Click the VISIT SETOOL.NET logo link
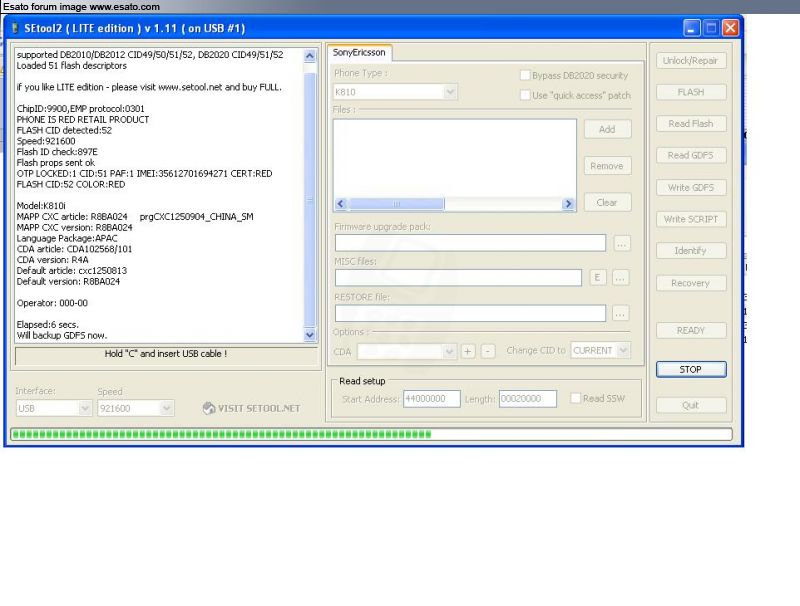Screen dimensions: 800x606 (x=252, y=408)
